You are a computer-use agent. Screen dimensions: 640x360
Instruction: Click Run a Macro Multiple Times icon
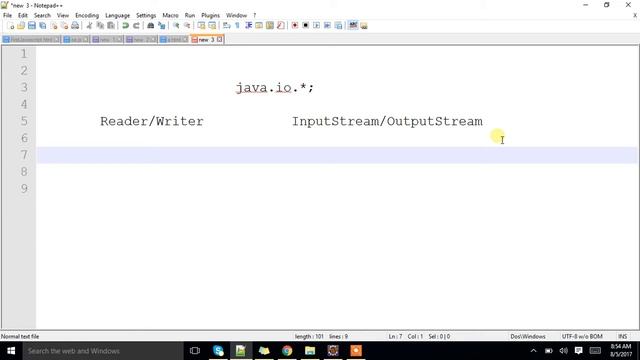pos(327,26)
